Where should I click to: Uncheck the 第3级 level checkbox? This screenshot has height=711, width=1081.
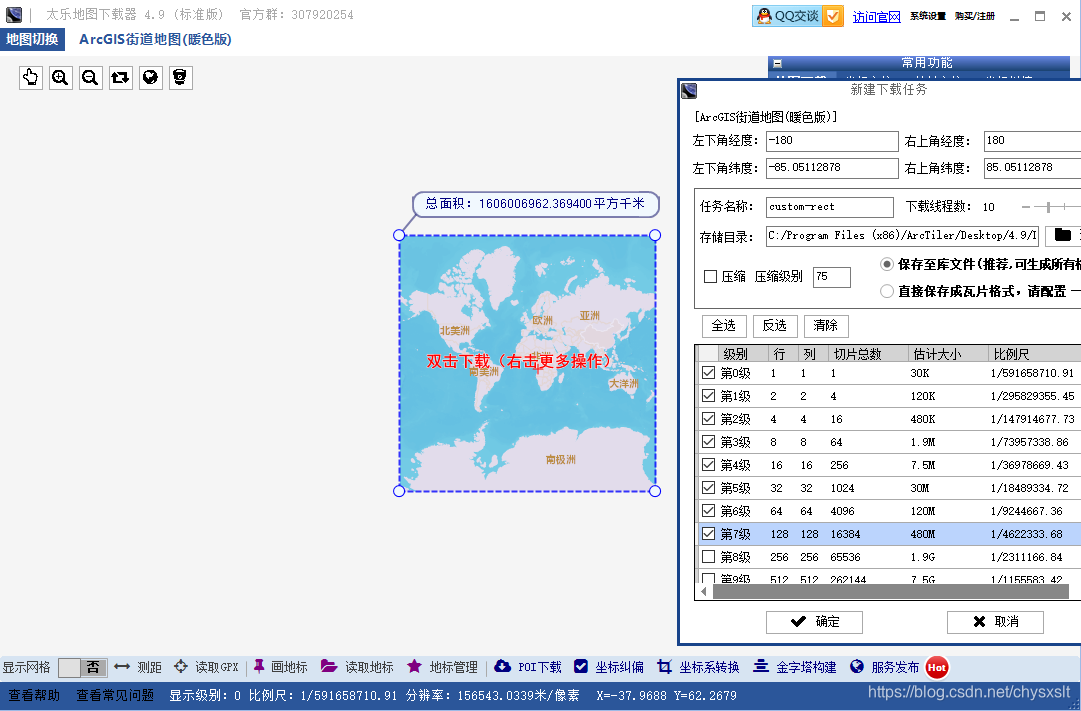pos(708,441)
